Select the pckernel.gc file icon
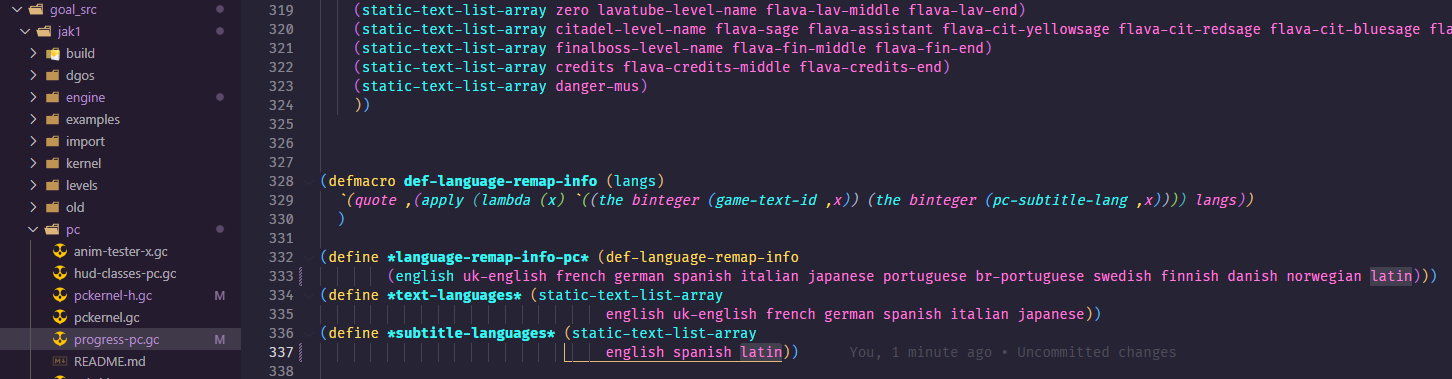 click(x=60, y=318)
